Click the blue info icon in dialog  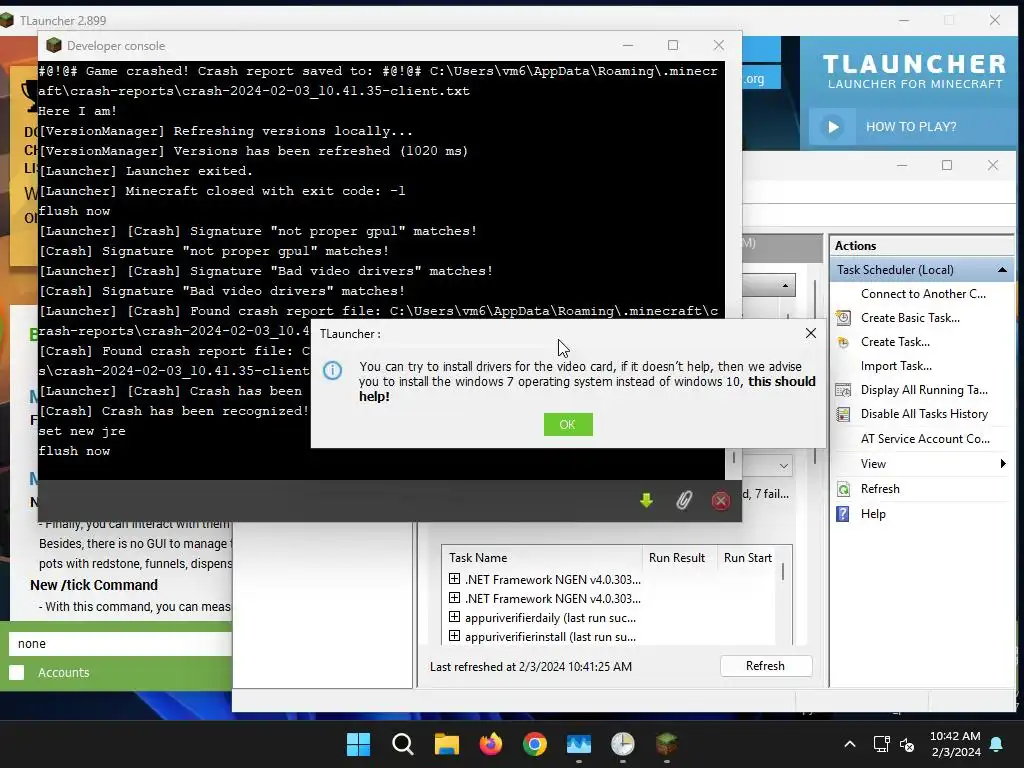(x=332, y=371)
